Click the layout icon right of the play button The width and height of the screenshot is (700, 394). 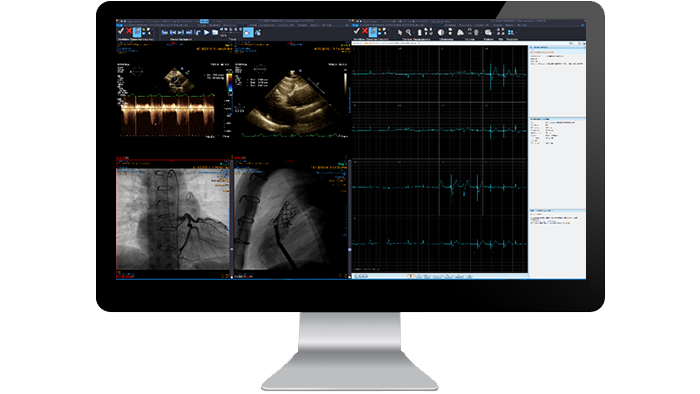pyautogui.click(x=215, y=33)
